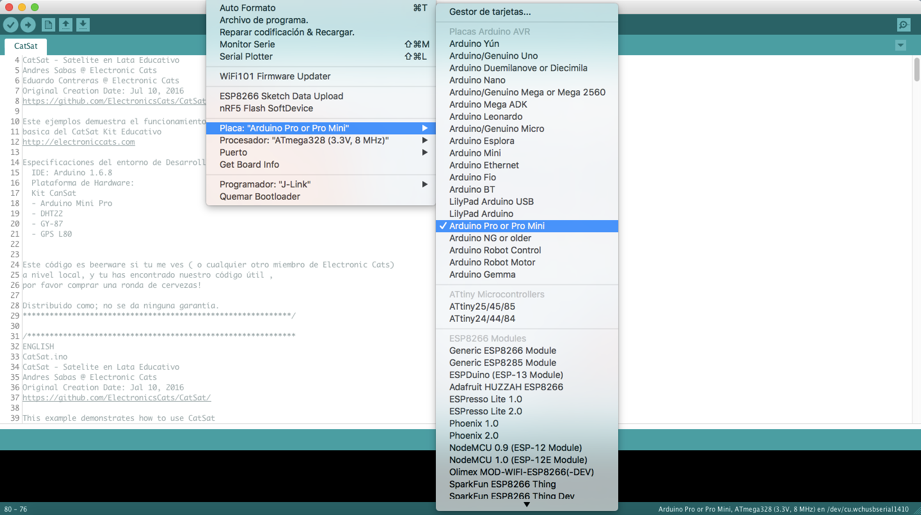Select Arduino/Genuino Mega or Mega 2560
Viewport: 921px width, 515px height.
(x=527, y=92)
